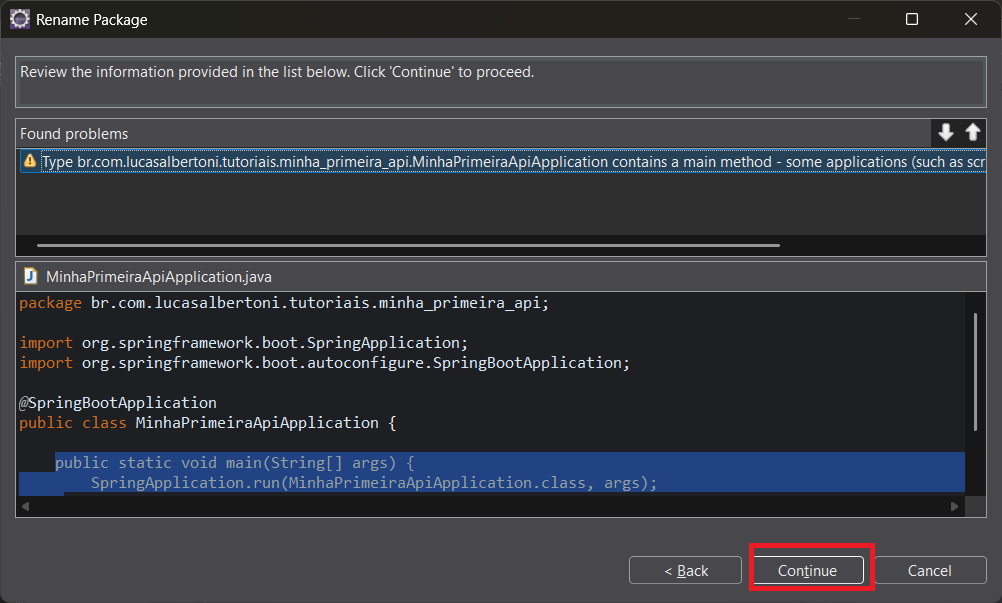The height and width of the screenshot is (603, 1002).
Task: Click the Java file icon beside MinhaPrimeiraApiApplication.java
Action: pos(30,276)
